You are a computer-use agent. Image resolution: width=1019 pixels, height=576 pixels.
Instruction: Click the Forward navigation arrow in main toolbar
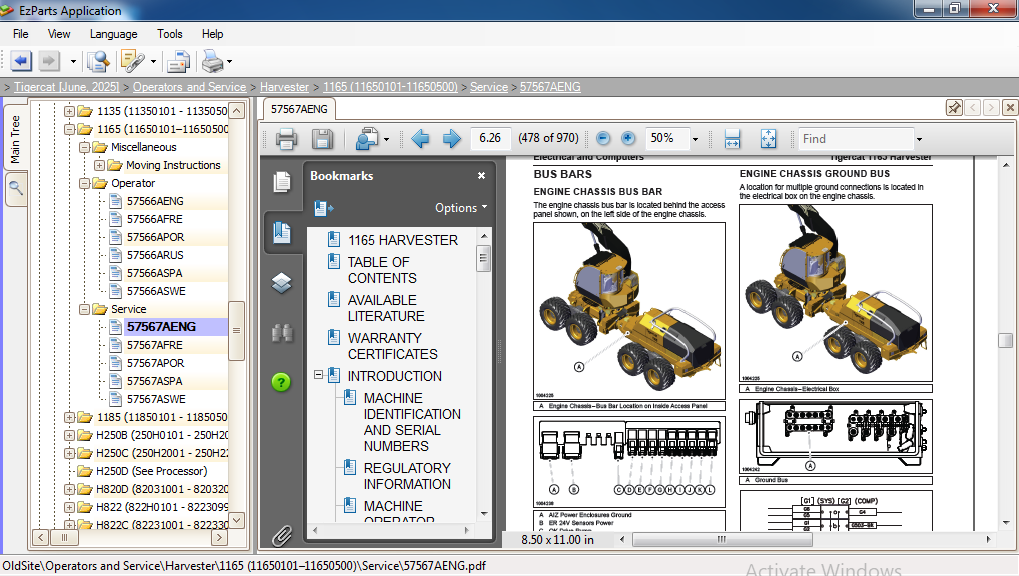tap(49, 61)
